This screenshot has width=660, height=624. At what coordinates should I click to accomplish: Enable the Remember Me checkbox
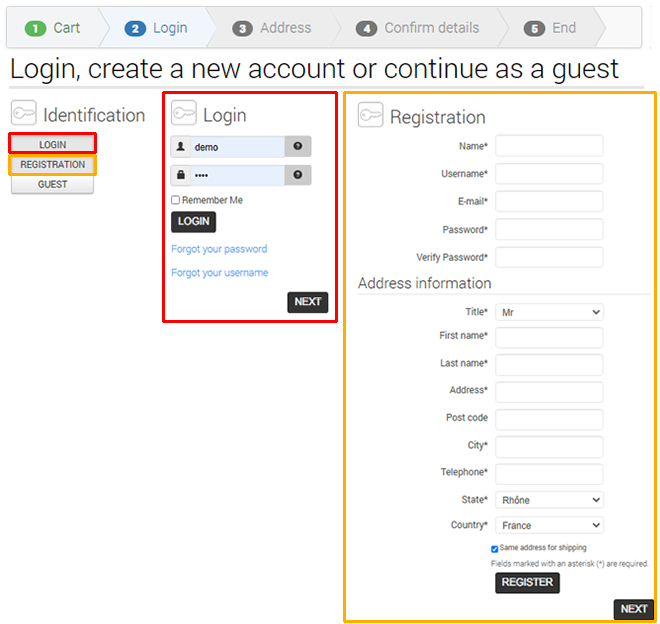click(x=176, y=200)
